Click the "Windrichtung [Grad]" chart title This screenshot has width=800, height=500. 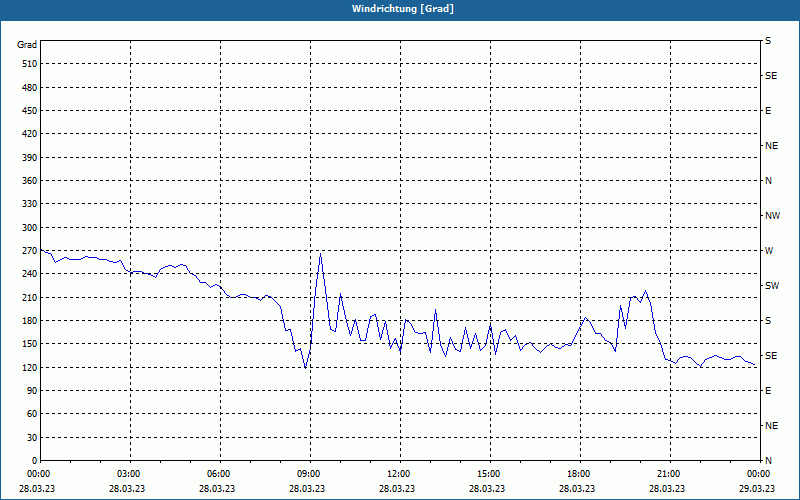click(403, 9)
